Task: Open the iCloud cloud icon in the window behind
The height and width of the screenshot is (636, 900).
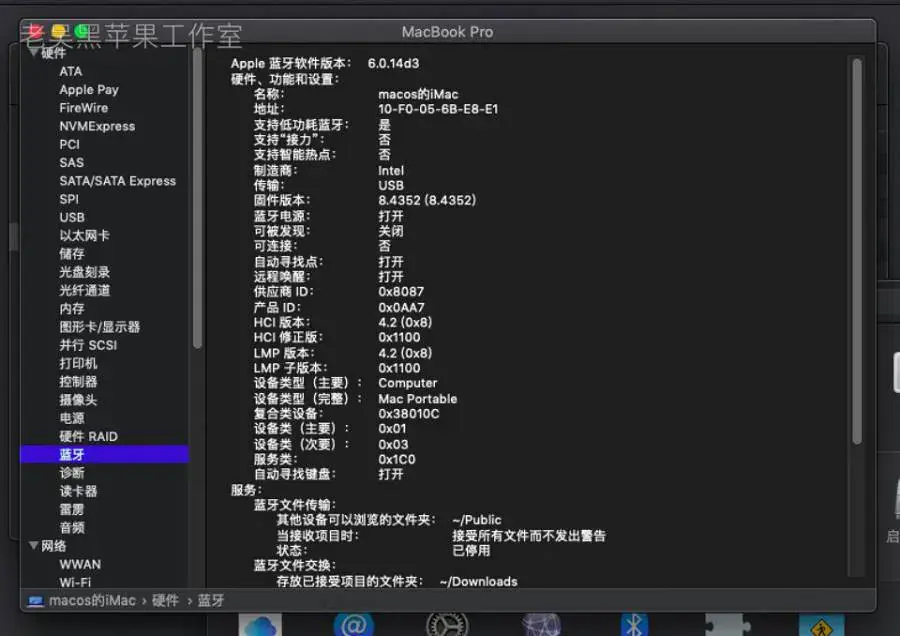Action: tap(260, 624)
